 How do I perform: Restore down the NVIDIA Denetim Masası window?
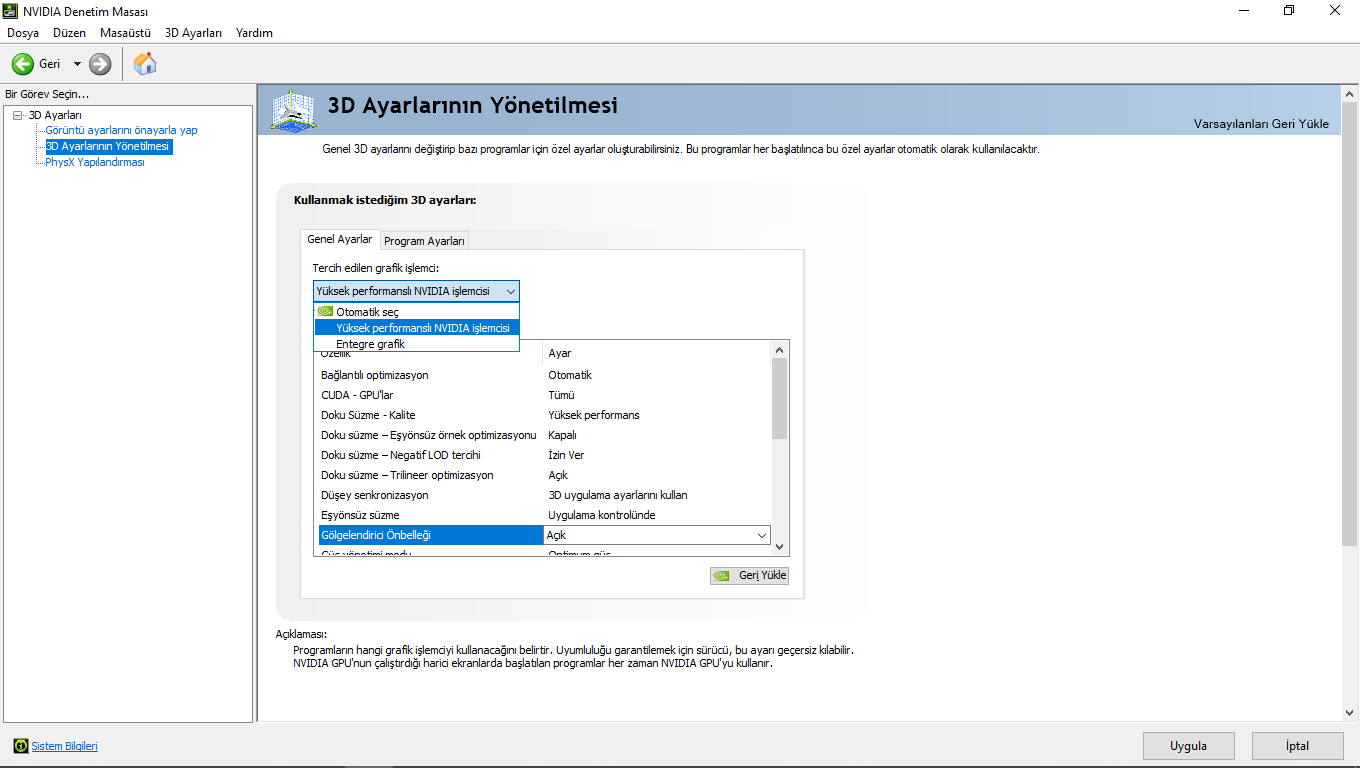(1289, 11)
